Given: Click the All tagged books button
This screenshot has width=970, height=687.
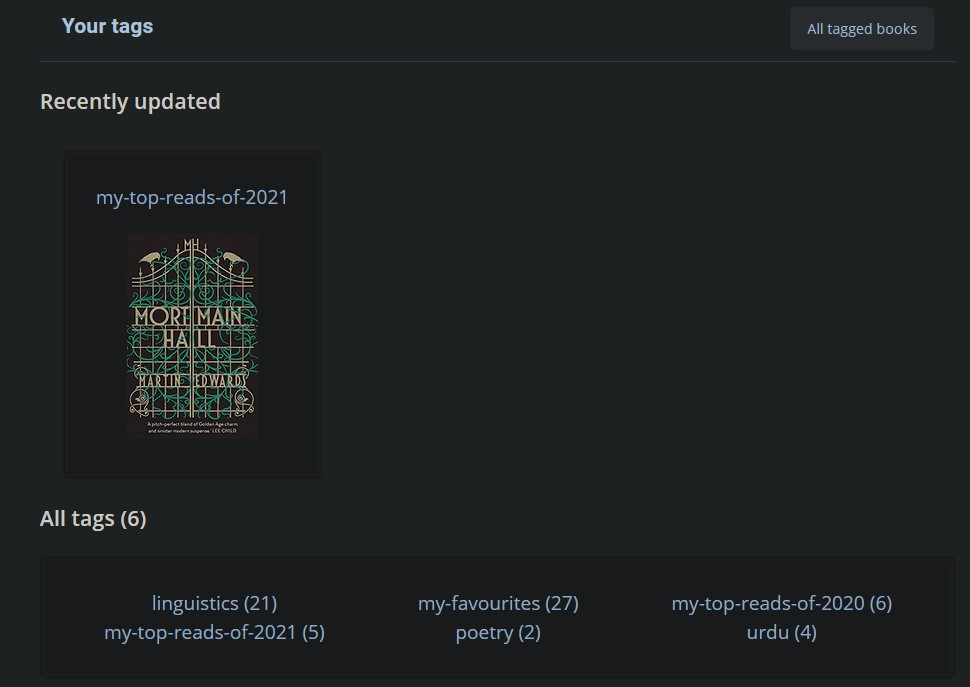Looking at the screenshot, I should pos(861,29).
